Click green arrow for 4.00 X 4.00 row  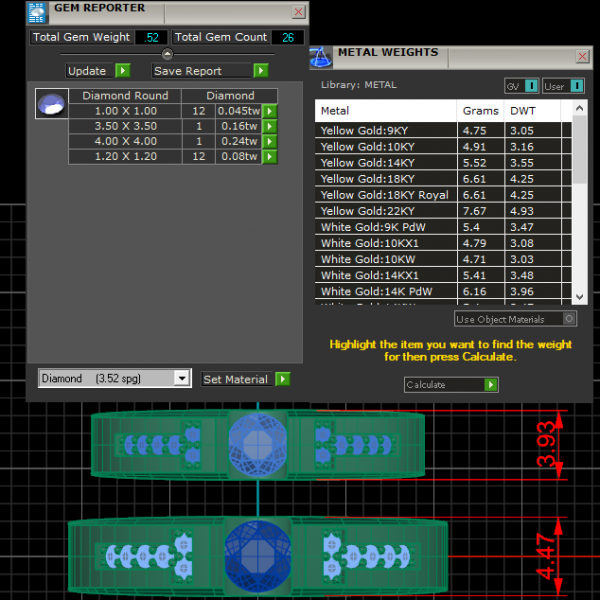(270, 141)
